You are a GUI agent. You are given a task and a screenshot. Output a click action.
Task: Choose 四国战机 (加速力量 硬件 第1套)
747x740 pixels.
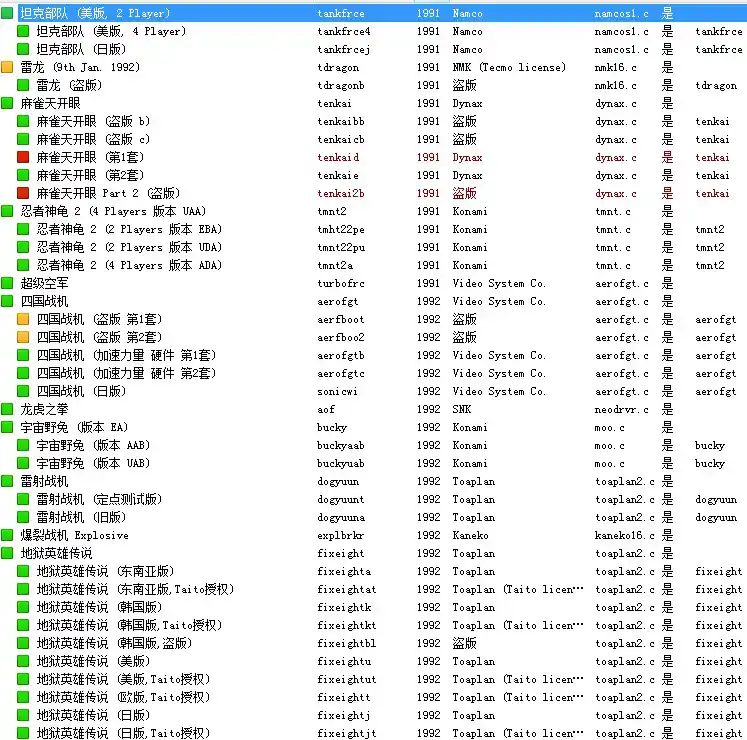click(126, 356)
